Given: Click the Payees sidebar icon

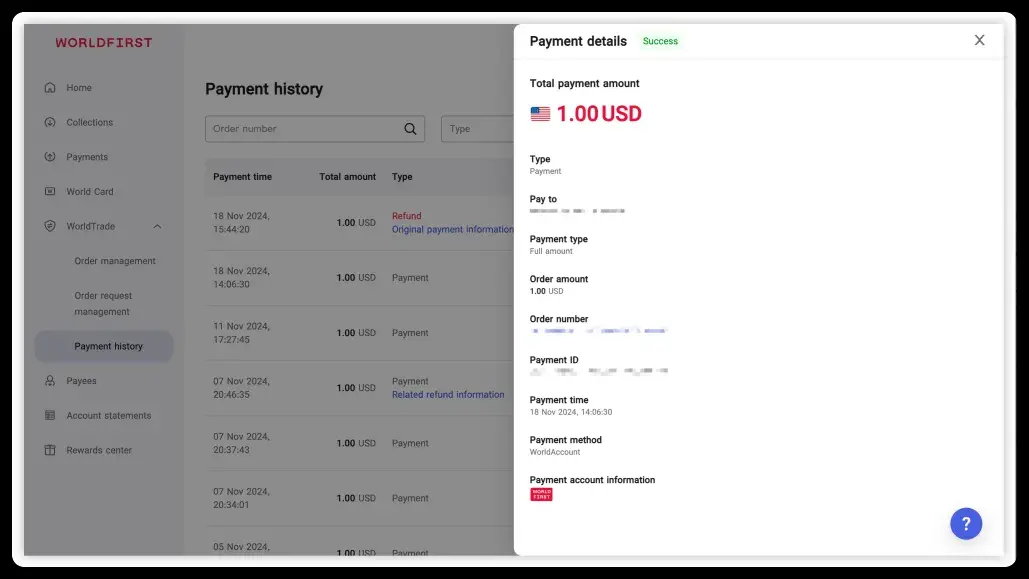Looking at the screenshot, I should [50, 381].
